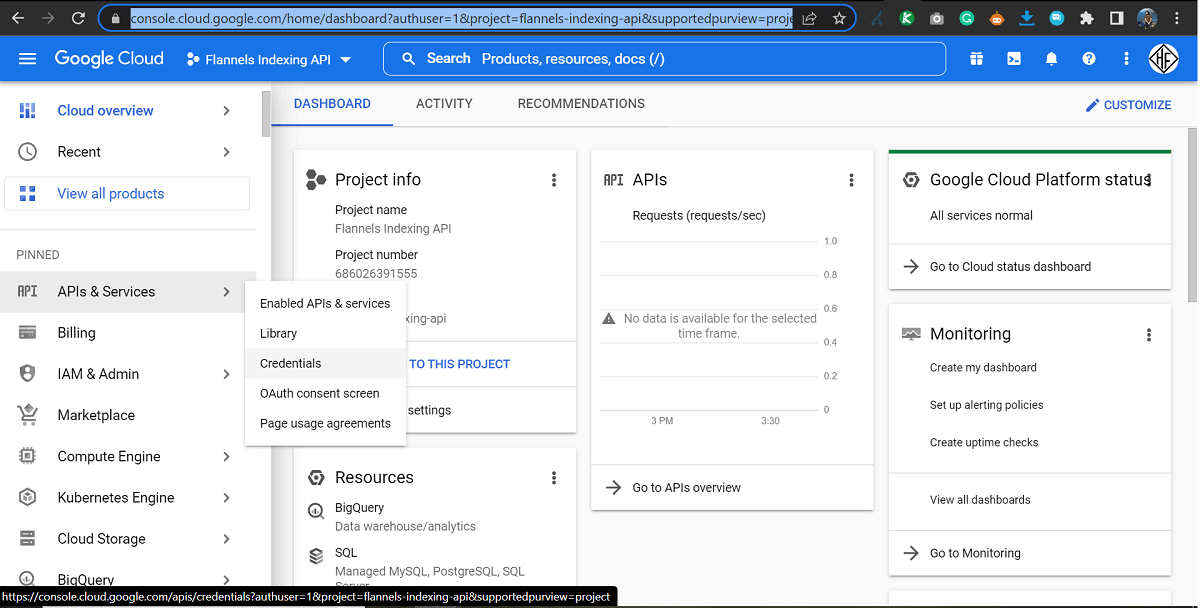Open the browser extensions puzzle icon
The height and width of the screenshot is (608, 1200).
[x=1087, y=18]
